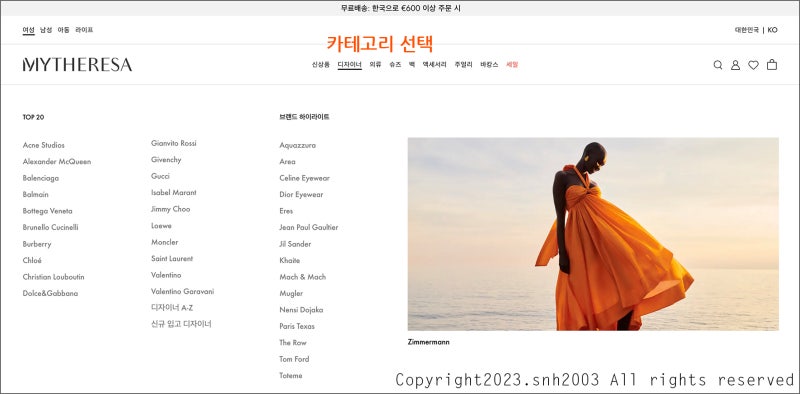This screenshot has width=800, height=394.
Task: Open the 백 menu
Action: pyautogui.click(x=412, y=65)
